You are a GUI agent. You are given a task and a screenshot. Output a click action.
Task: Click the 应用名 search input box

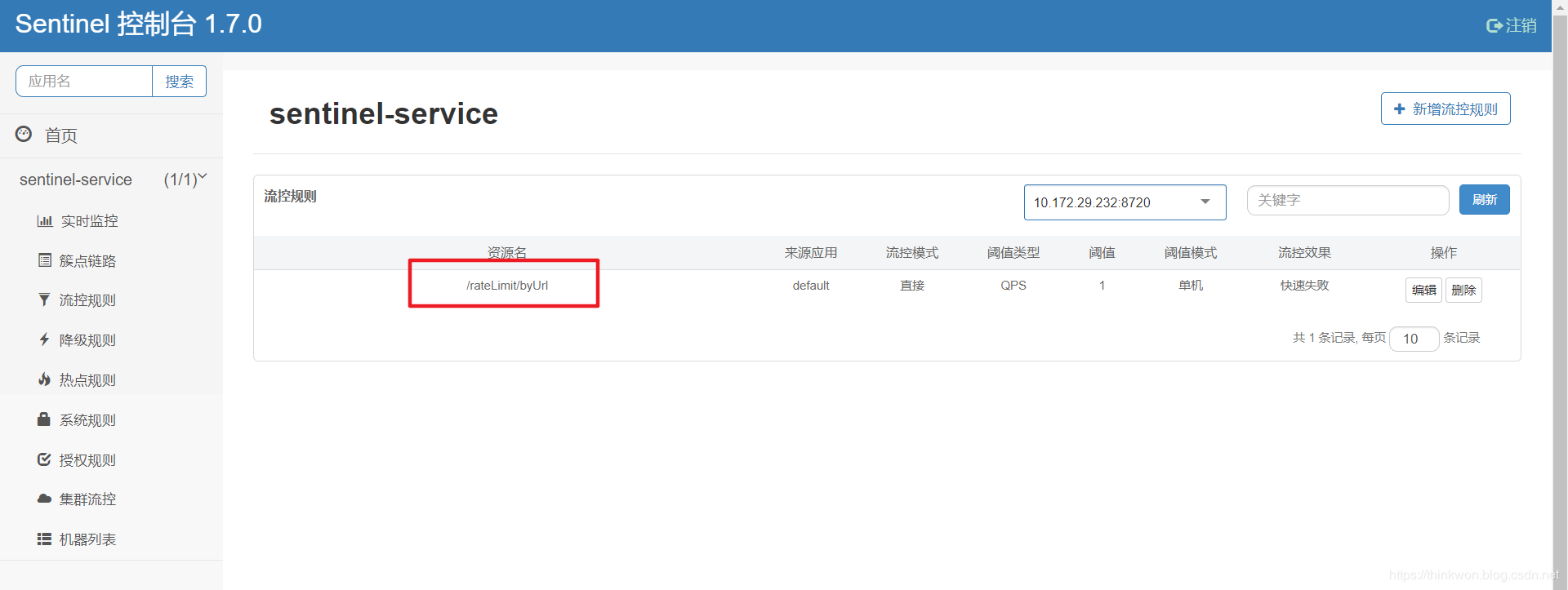[84, 82]
